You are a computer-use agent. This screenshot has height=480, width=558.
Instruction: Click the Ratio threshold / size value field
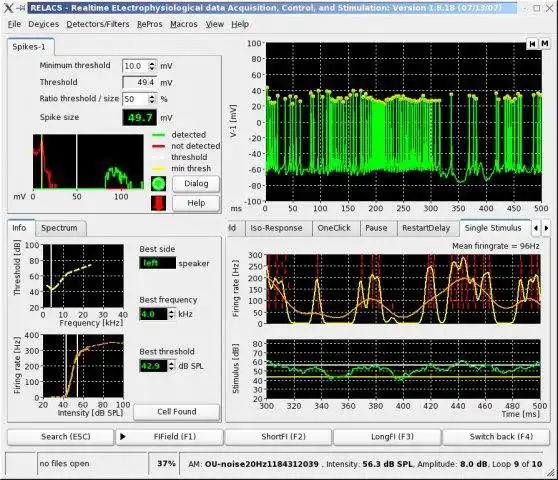135,99
